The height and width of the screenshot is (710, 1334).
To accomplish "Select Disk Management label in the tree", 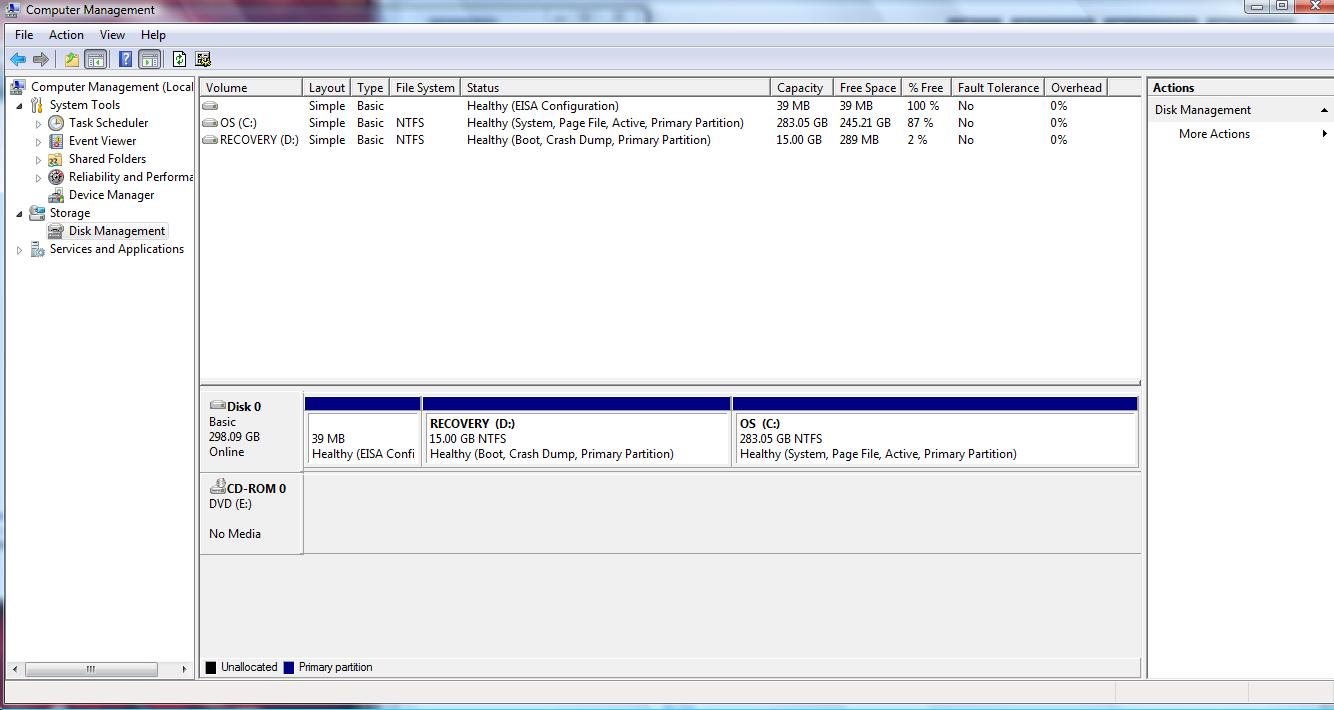I will (x=117, y=231).
